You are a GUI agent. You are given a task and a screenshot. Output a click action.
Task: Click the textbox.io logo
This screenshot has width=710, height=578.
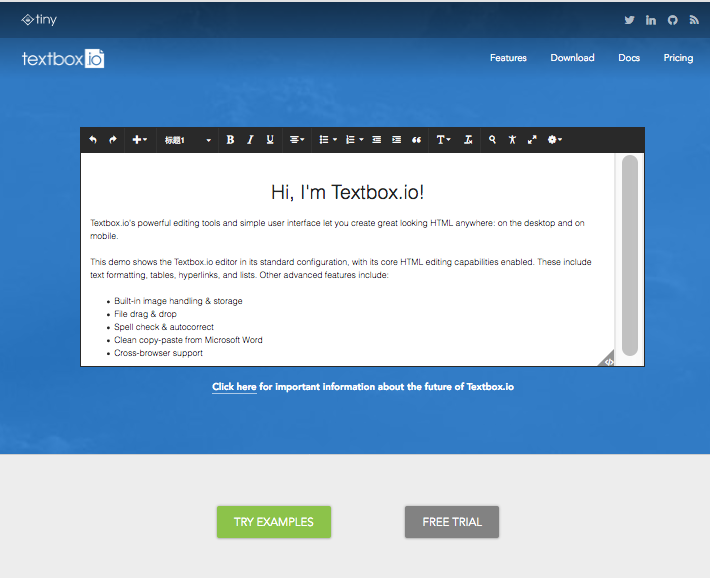point(63,58)
